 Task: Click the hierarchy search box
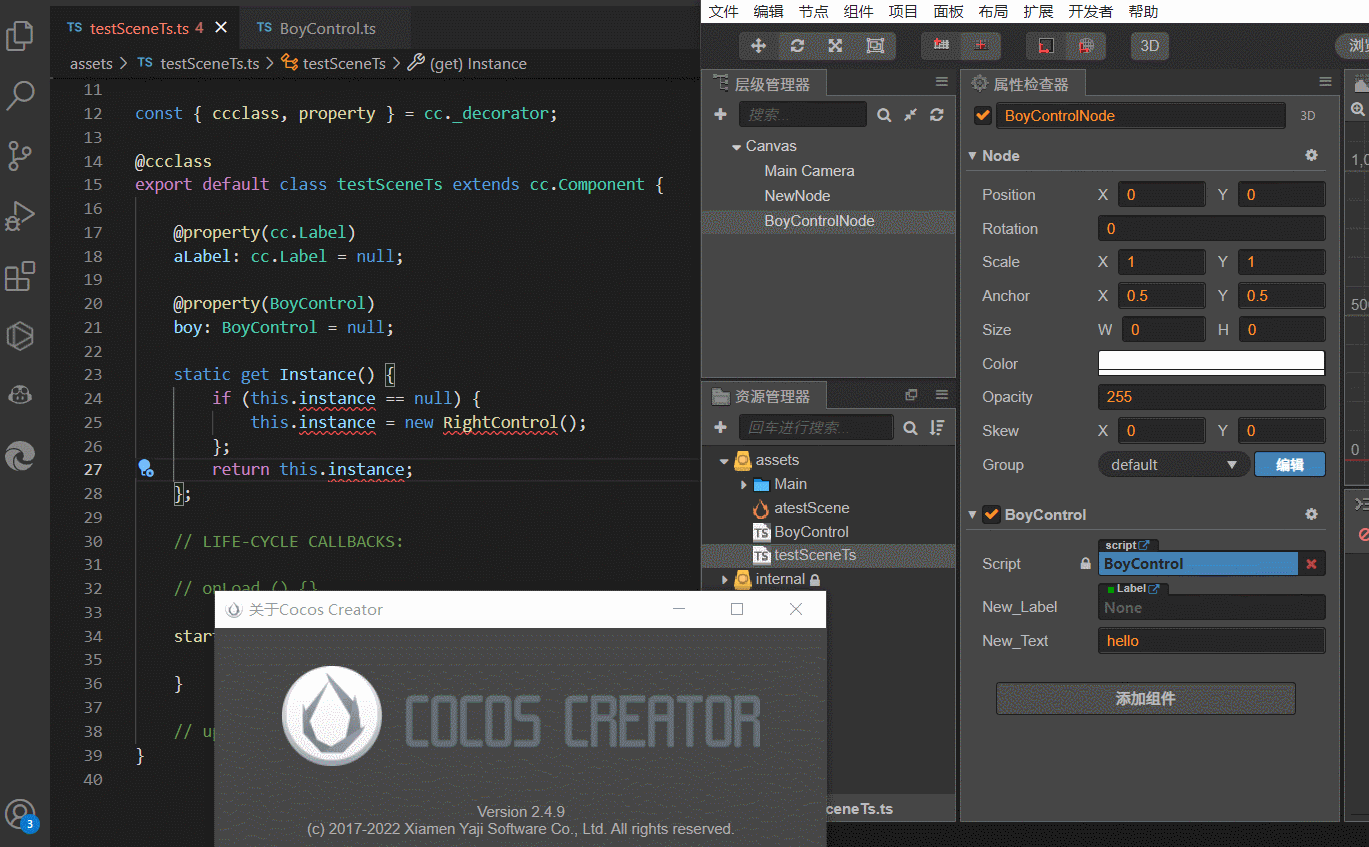click(x=803, y=115)
